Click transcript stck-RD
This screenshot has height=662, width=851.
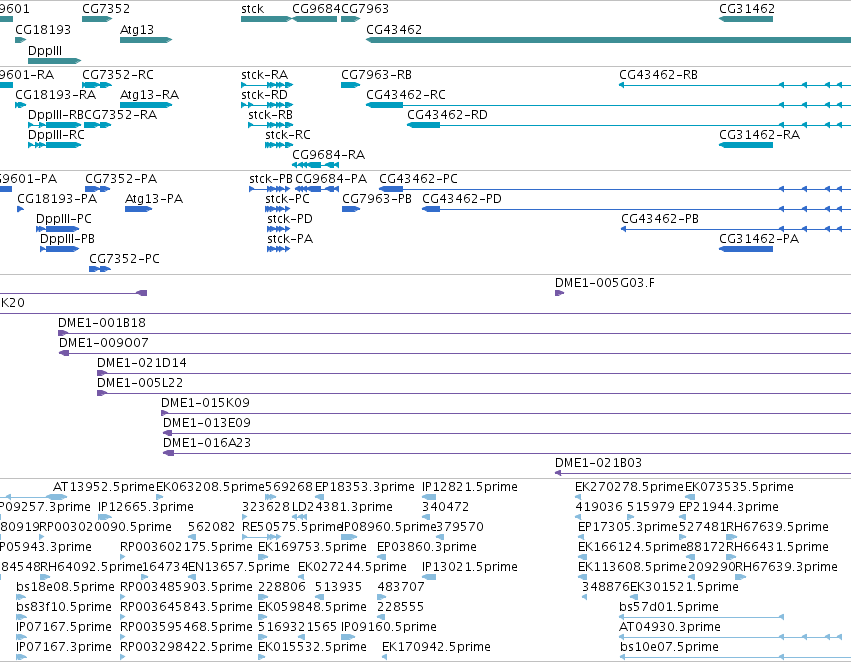pyautogui.click(x=267, y=105)
